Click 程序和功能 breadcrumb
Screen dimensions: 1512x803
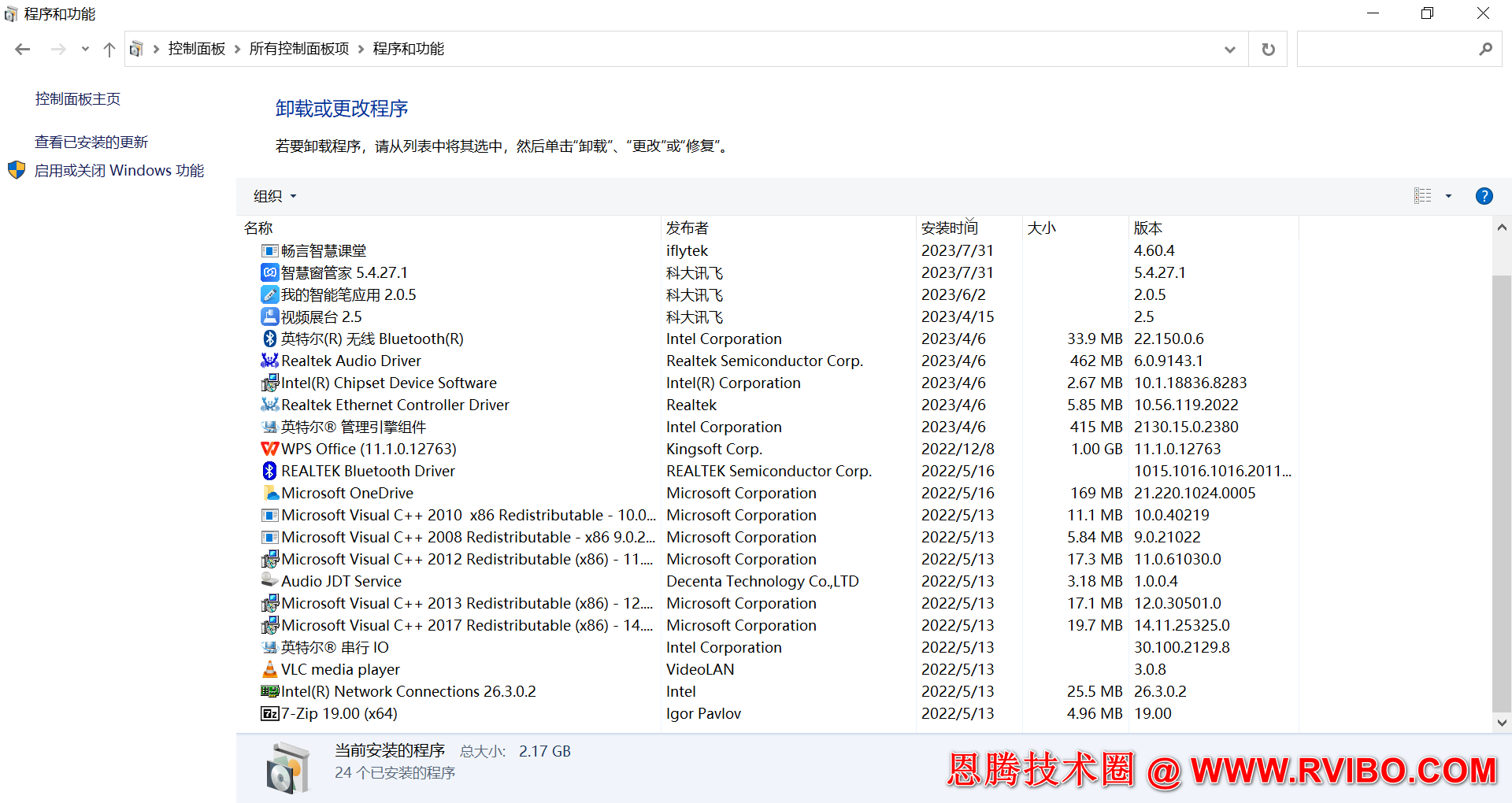(x=409, y=49)
